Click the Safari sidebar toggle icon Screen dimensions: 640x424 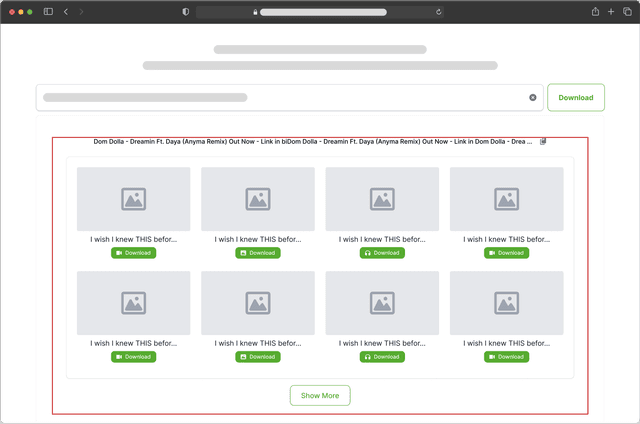pos(48,12)
